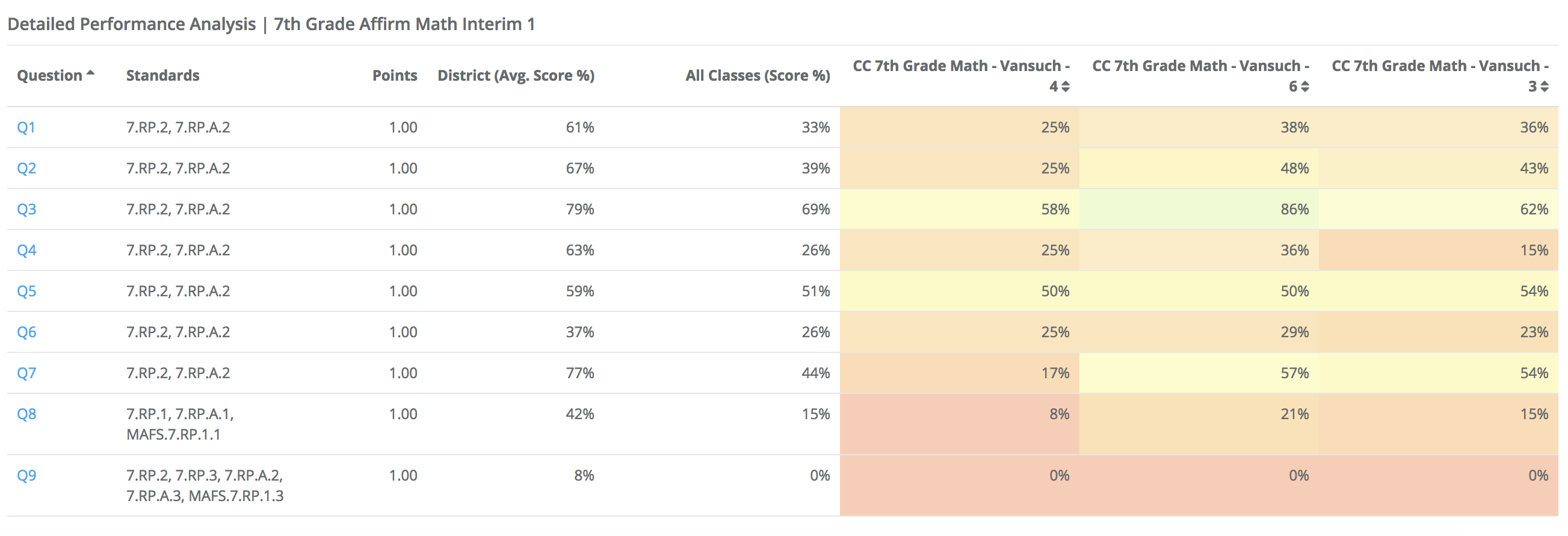Select the Q4 link

point(26,251)
